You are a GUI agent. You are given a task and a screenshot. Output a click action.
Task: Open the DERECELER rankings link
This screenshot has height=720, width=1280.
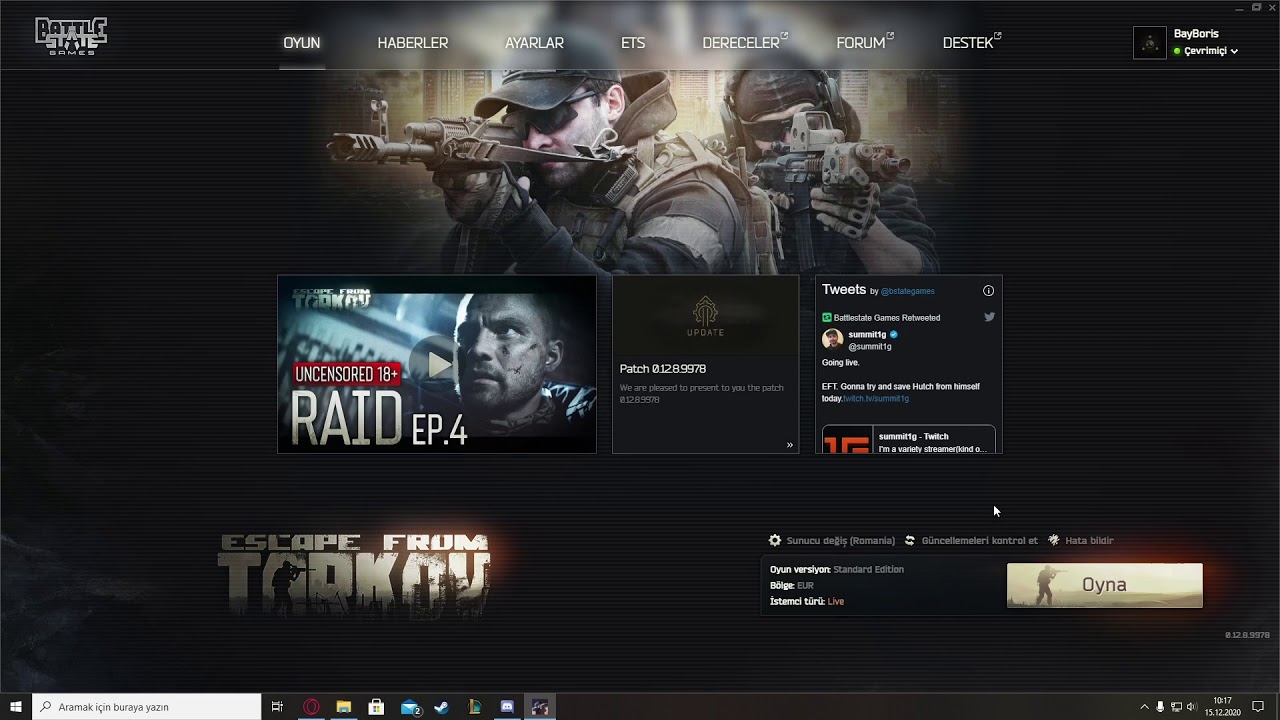point(745,43)
